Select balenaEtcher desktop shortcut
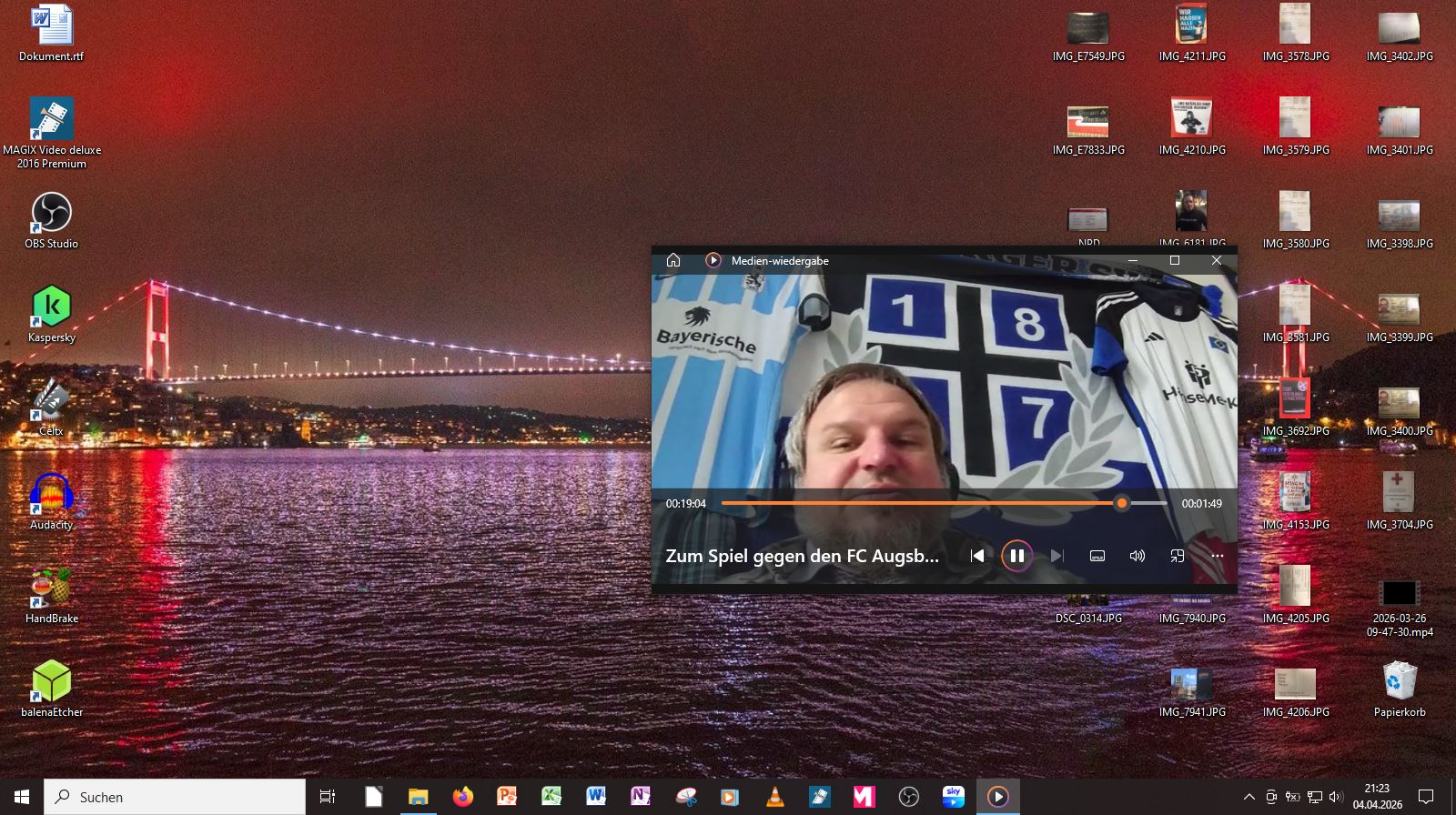 point(51,689)
